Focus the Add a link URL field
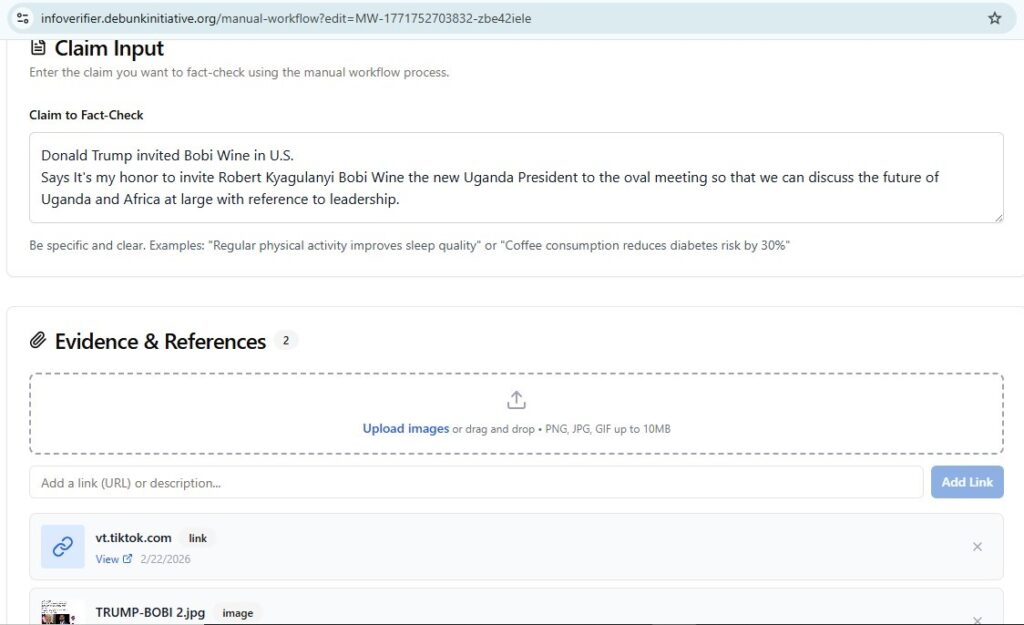 pos(476,483)
